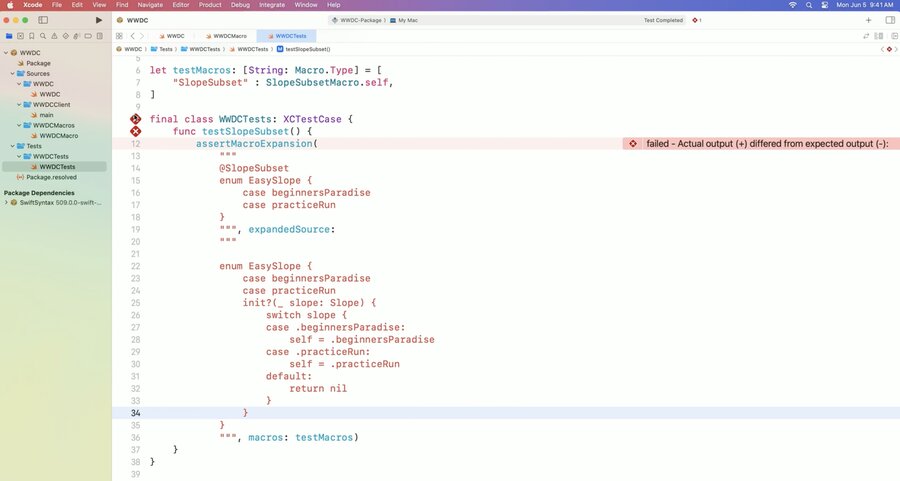Click failed test diamond beside WWDCTests class
This screenshot has height=481, width=900.
[135, 119]
